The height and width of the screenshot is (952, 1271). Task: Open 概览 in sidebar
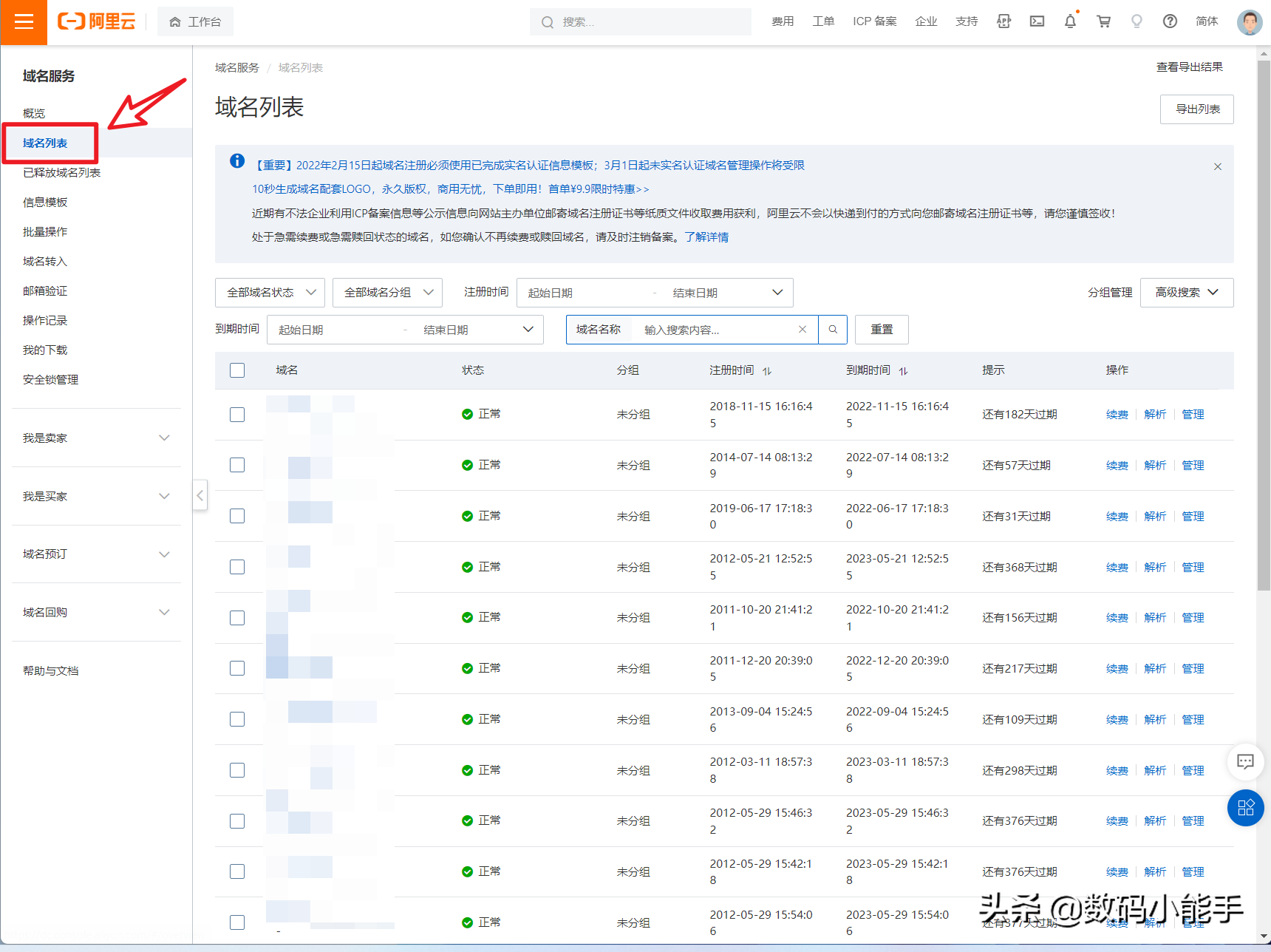click(x=34, y=113)
